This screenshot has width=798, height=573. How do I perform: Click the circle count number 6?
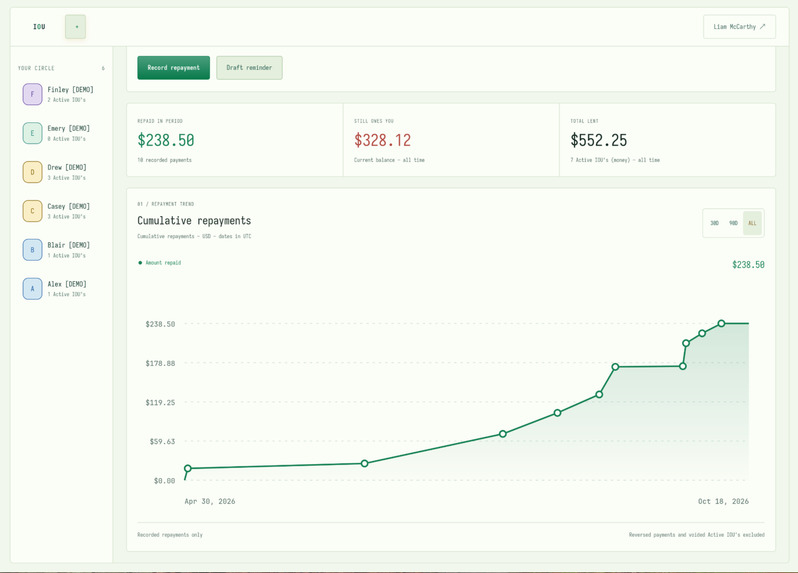click(103, 68)
